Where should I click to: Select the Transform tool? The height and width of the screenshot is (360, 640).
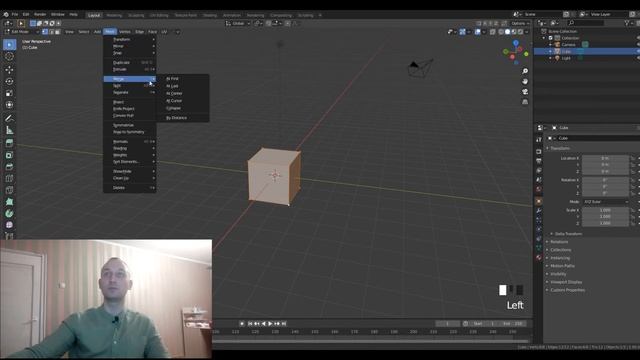[x=9, y=105]
